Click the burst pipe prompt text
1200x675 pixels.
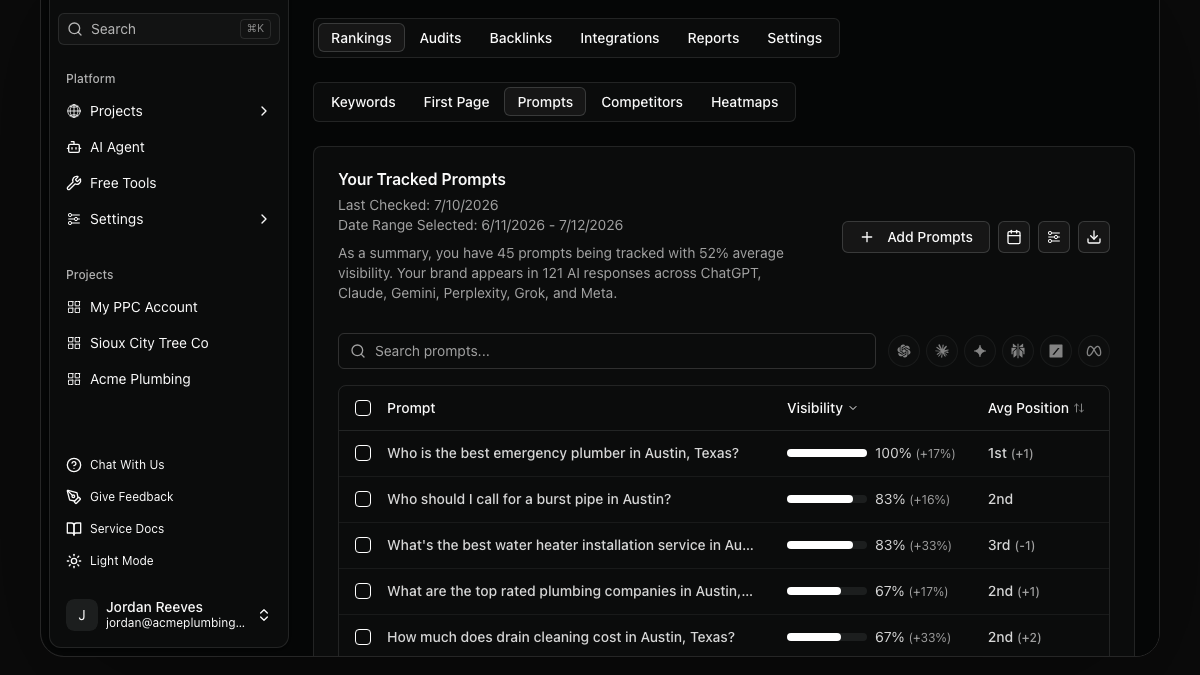[529, 499]
